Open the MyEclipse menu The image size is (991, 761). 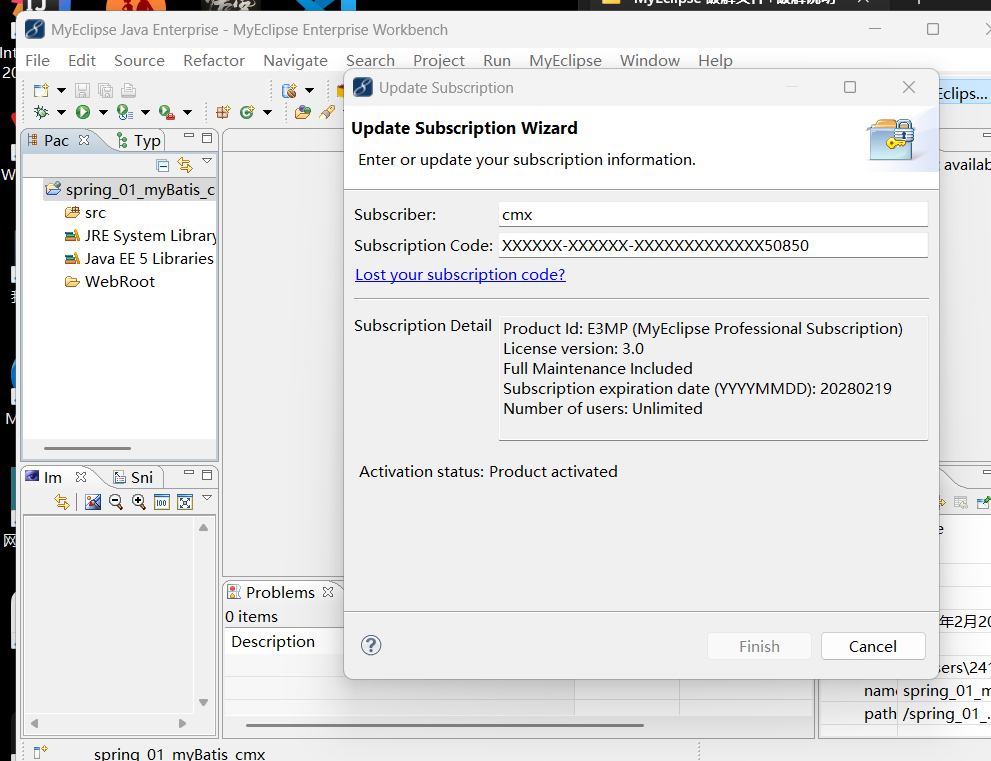pyautogui.click(x=565, y=61)
